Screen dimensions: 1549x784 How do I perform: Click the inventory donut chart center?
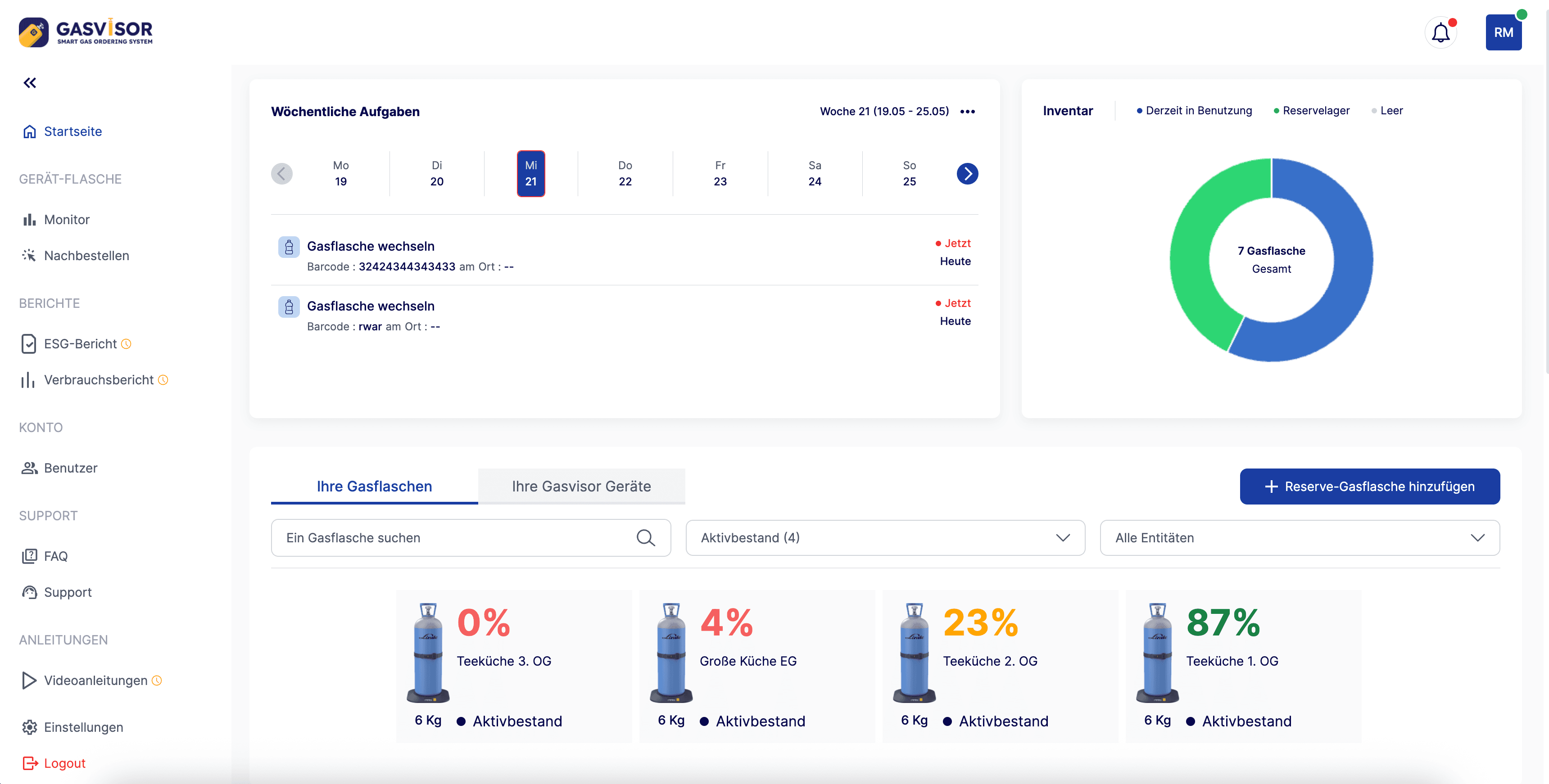pyautogui.click(x=1271, y=258)
